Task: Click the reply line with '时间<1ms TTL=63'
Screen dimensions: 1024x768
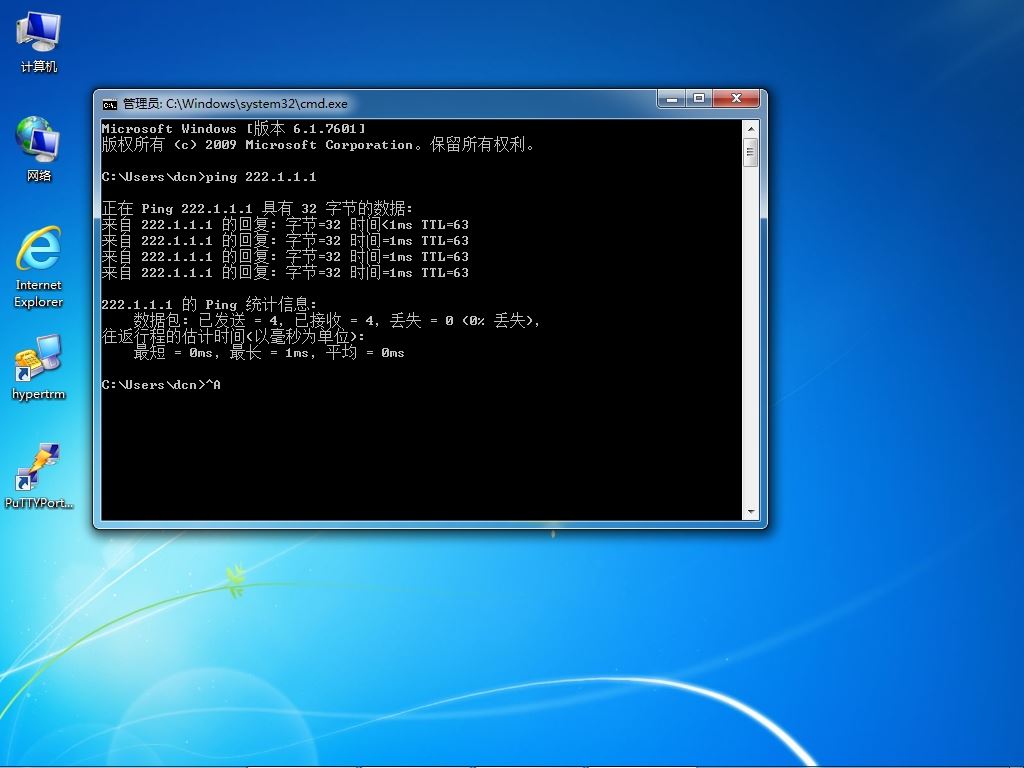Action: click(285, 225)
